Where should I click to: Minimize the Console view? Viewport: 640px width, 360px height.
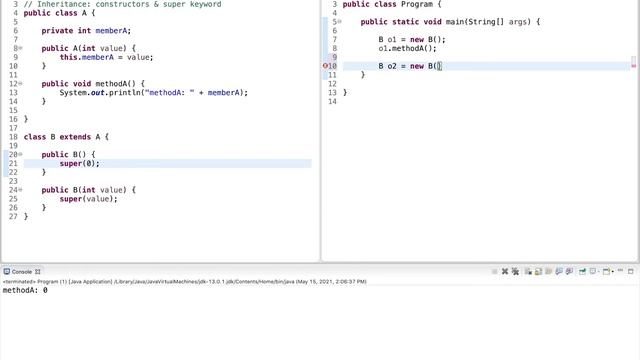coord(620,270)
